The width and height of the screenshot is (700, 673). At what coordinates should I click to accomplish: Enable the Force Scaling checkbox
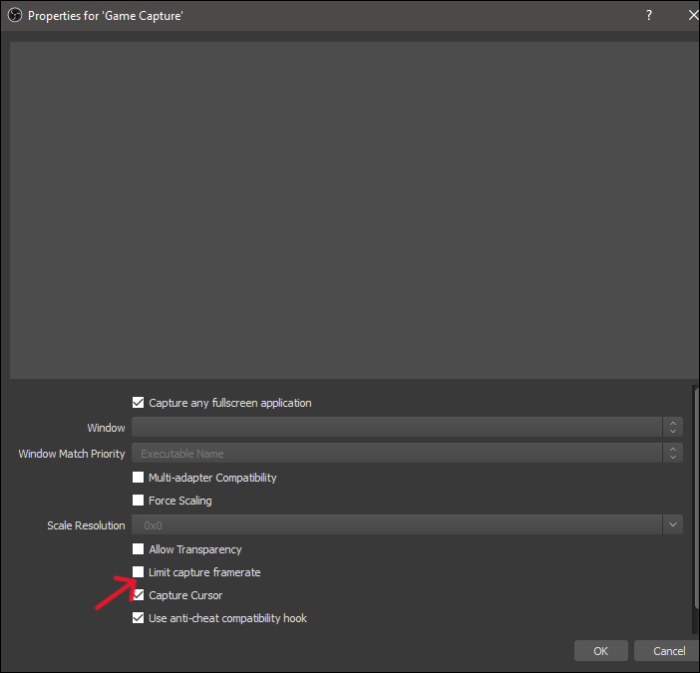coord(139,501)
